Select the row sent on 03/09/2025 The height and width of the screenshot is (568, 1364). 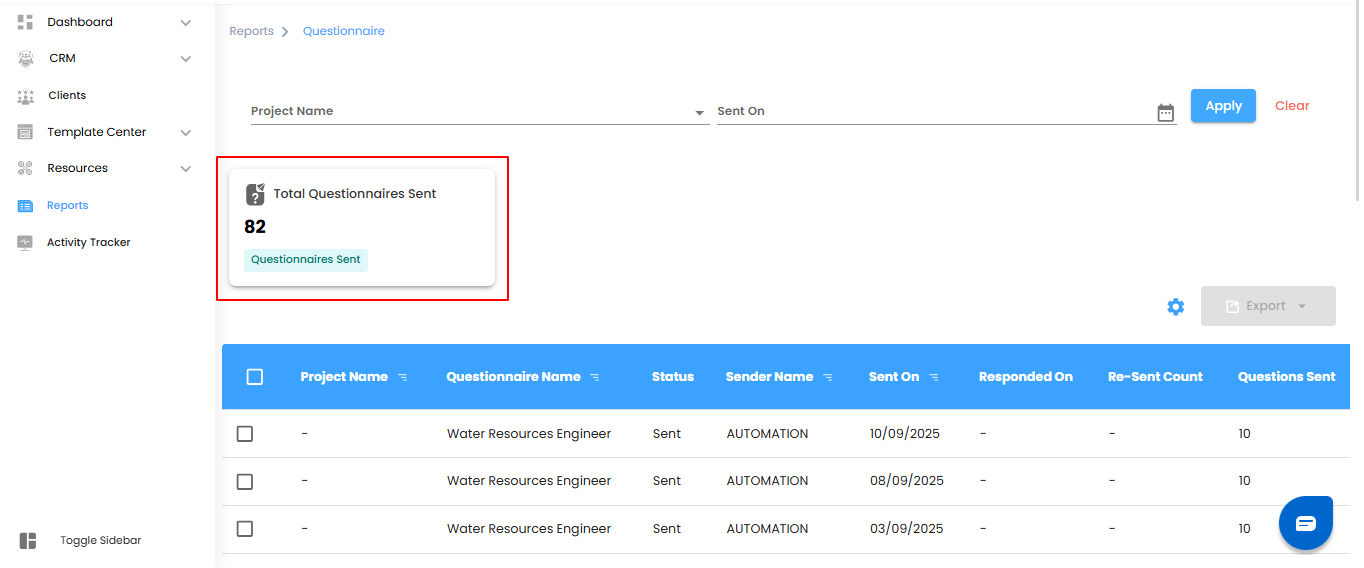tap(245, 529)
